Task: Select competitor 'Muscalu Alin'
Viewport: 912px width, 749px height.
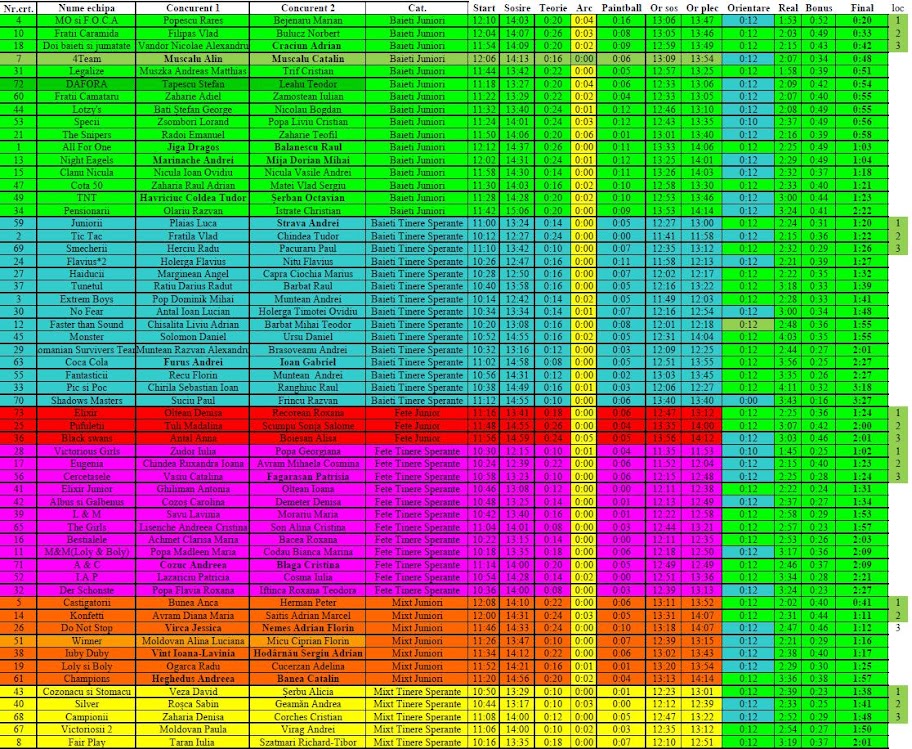Action: pyautogui.click(x=193, y=59)
